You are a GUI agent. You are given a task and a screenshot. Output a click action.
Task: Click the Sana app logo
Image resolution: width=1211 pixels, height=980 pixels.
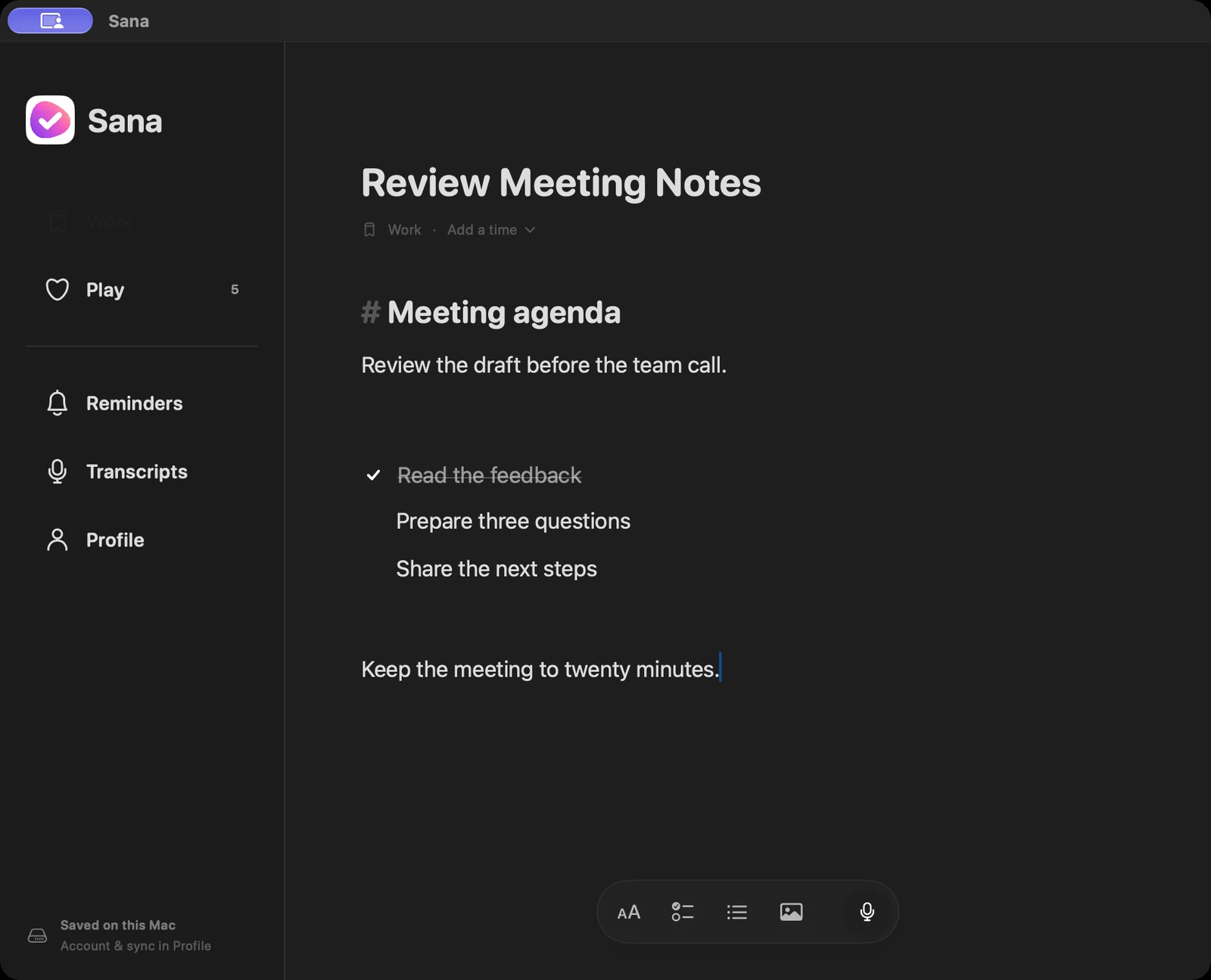50,120
